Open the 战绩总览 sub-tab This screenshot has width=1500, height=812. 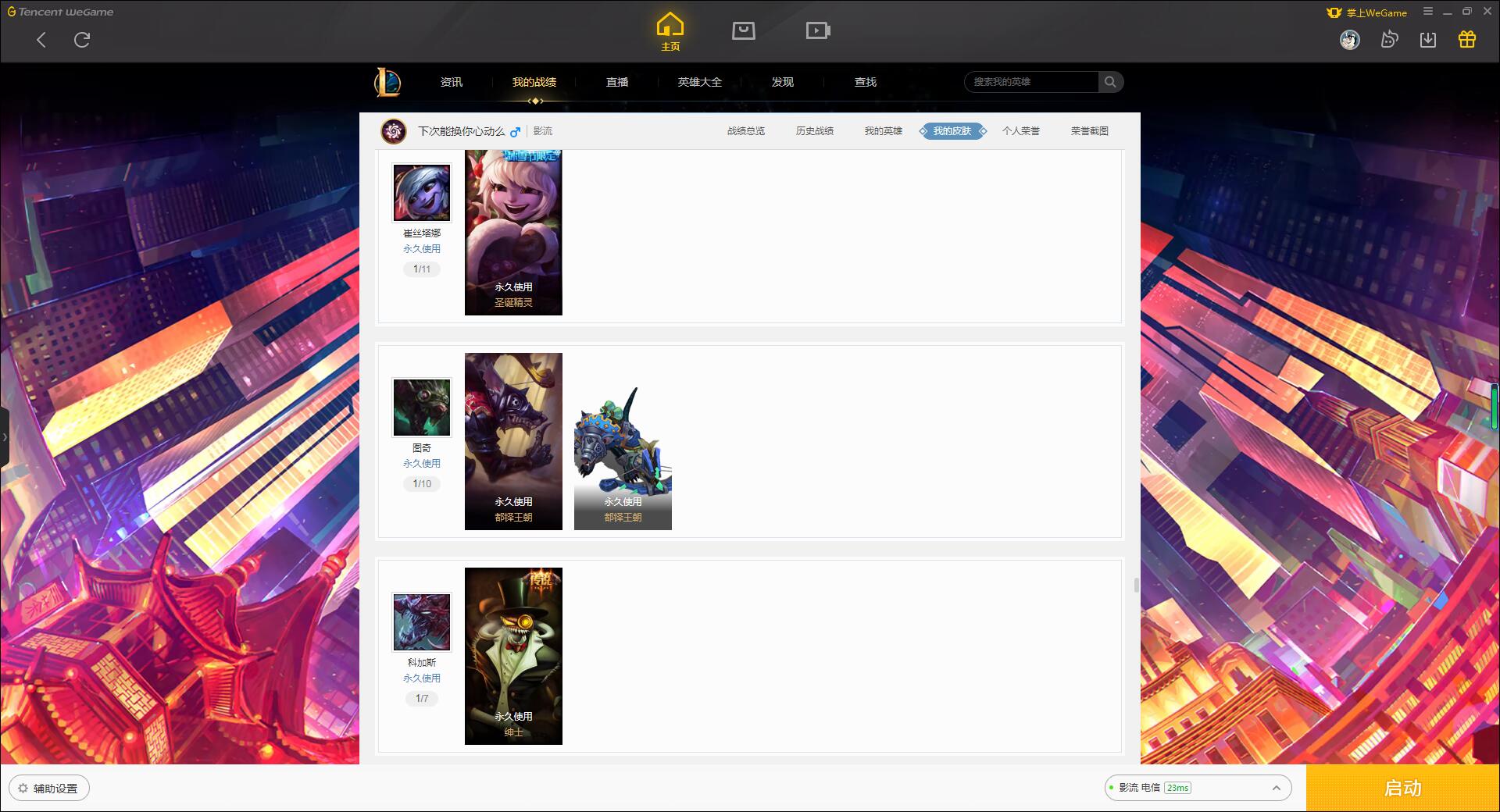click(x=746, y=131)
